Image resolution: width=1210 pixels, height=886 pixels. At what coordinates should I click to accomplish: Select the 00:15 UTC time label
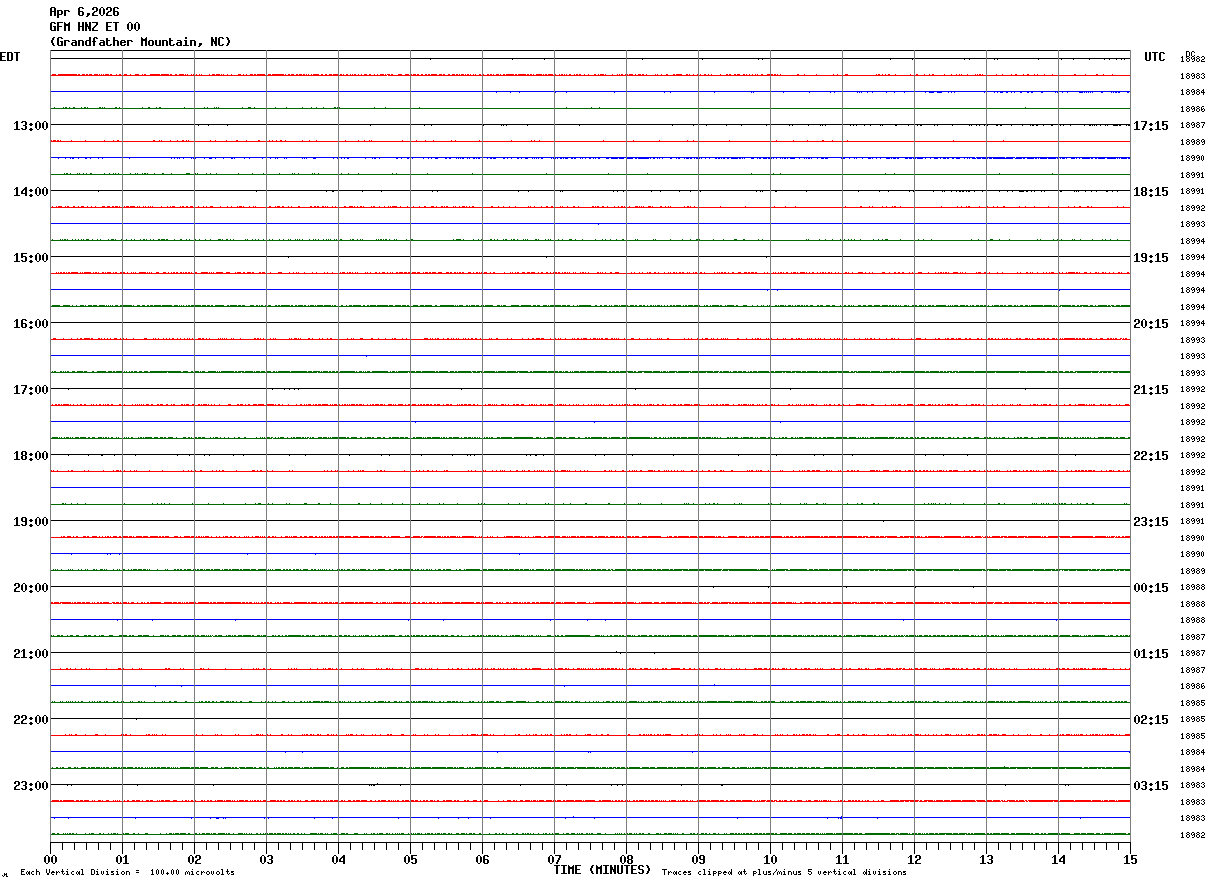pos(1150,588)
